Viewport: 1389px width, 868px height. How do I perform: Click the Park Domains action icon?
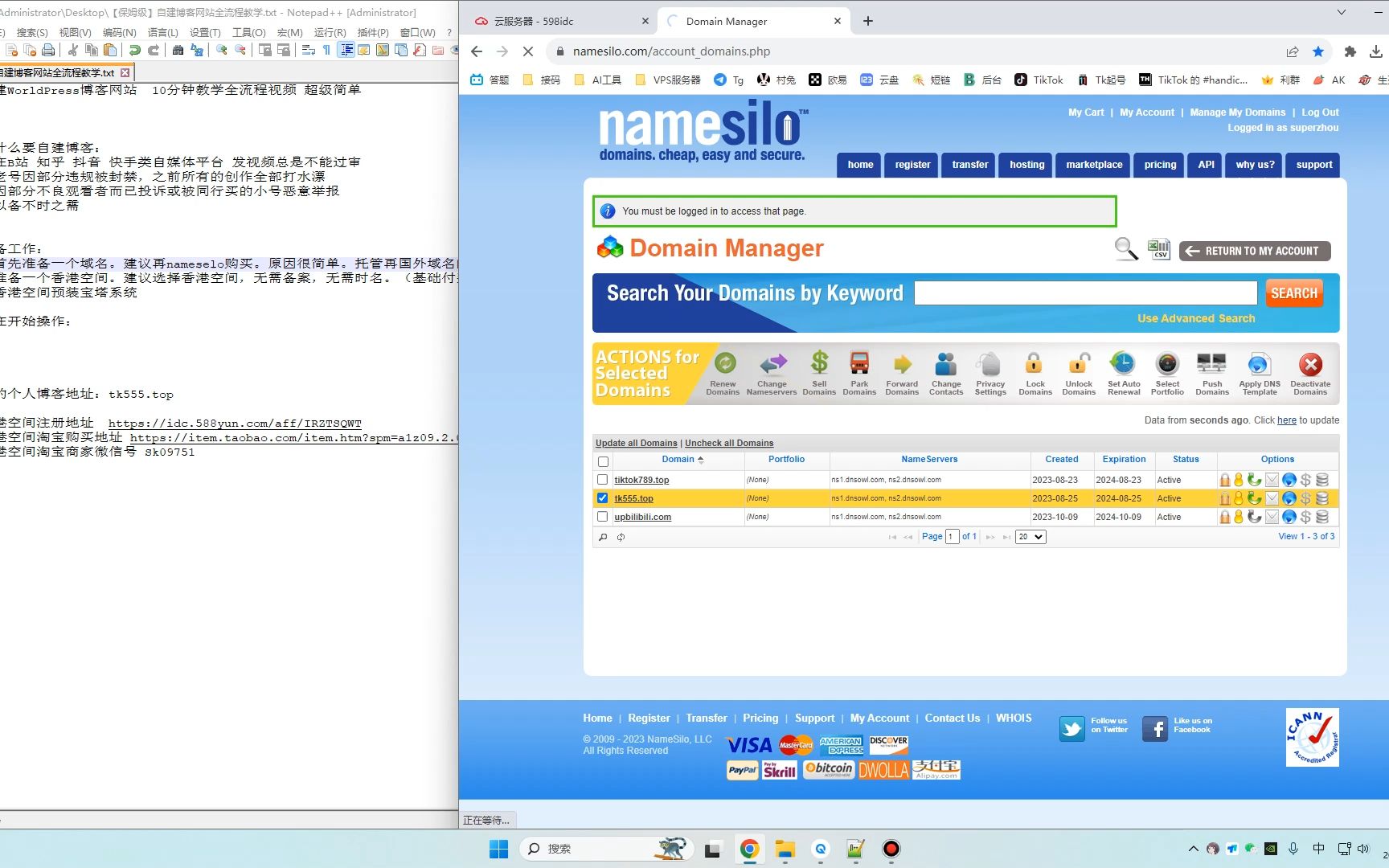pyautogui.click(x=859, y=364)
